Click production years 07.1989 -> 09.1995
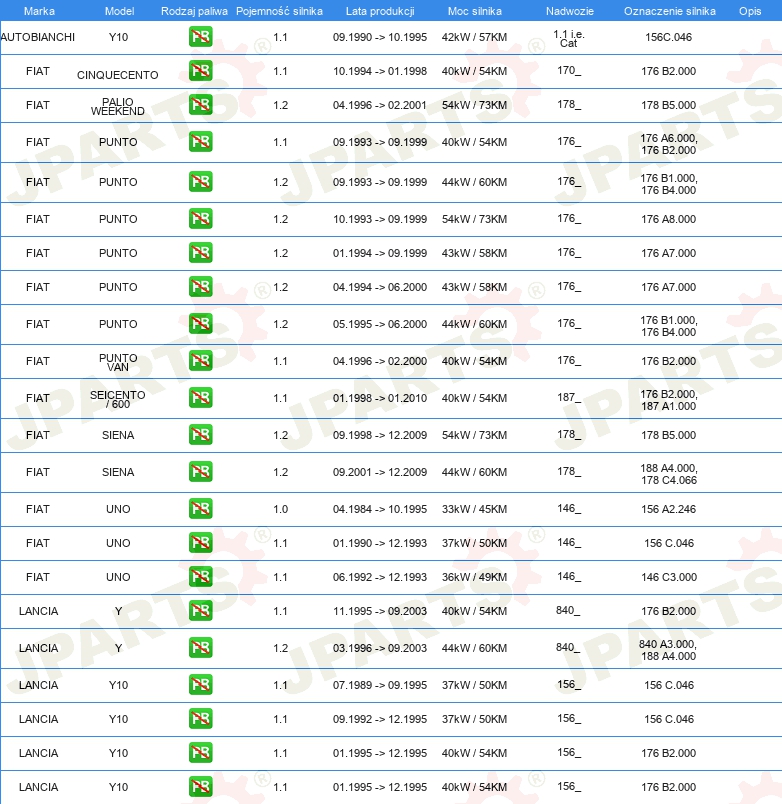The width and height of the screenshot is (782, 804). point(380,685)
